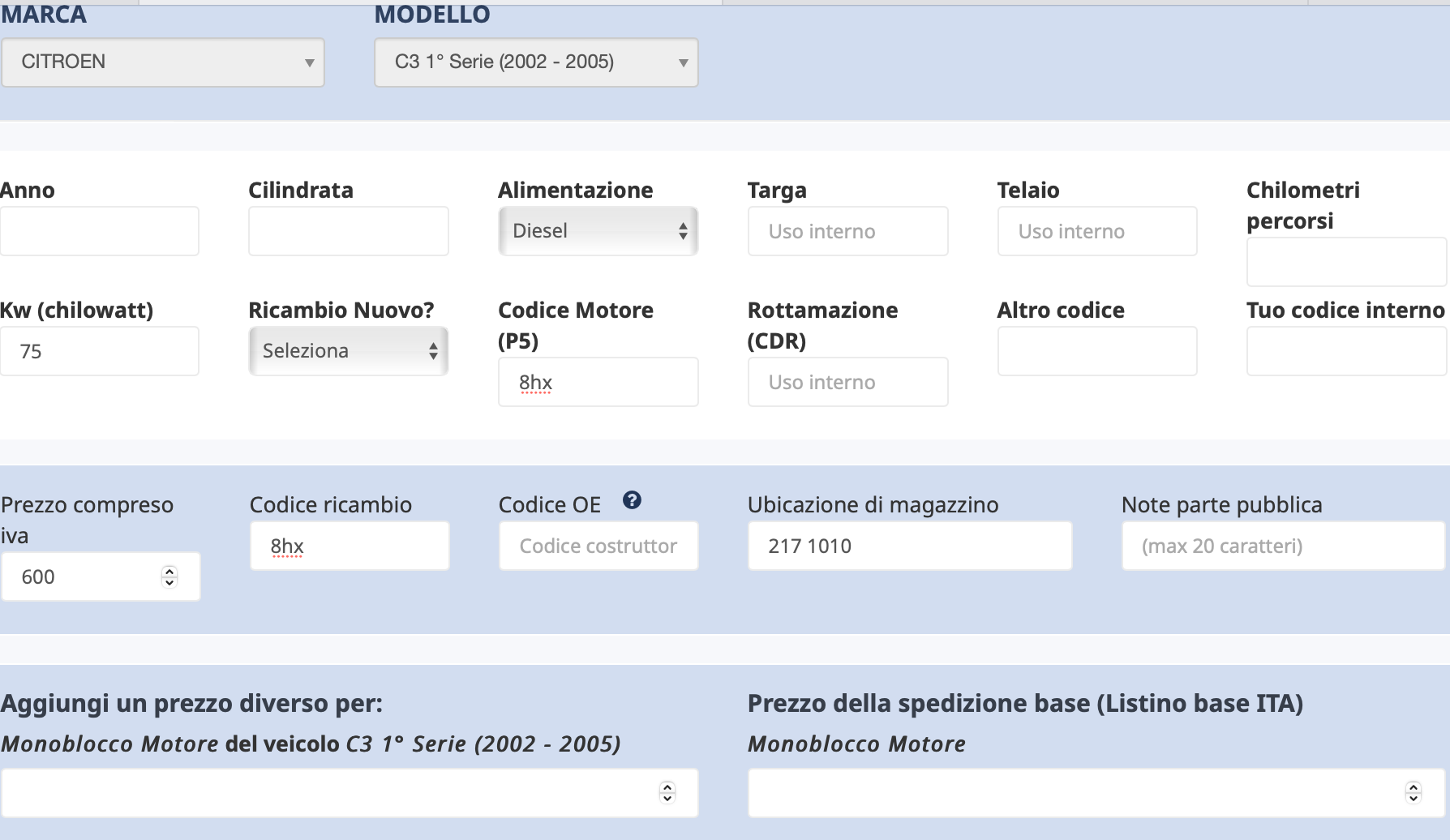Click the stepper arrows in Prezzo della spedizione base field

[x=1414, y=793]
